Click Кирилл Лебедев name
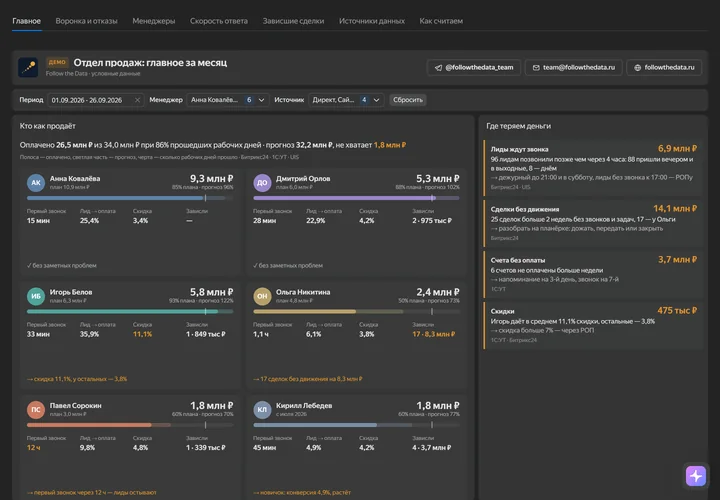Screen dimensions: 720x500 304,405
